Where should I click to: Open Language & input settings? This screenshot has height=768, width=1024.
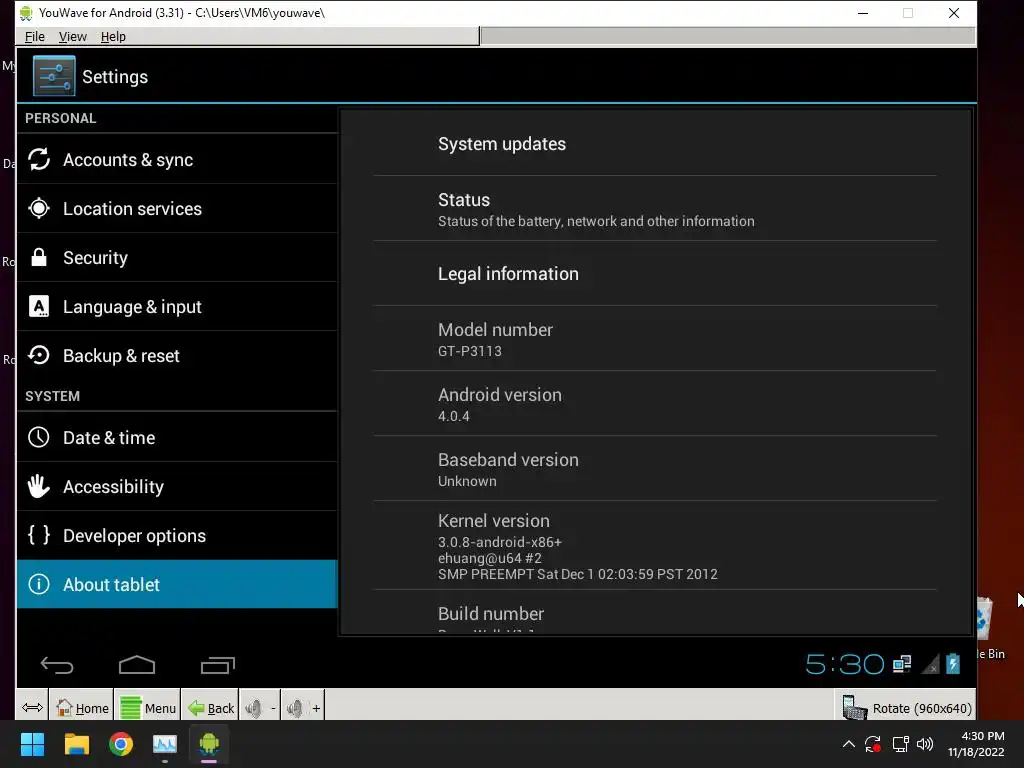tap(177, 306)
